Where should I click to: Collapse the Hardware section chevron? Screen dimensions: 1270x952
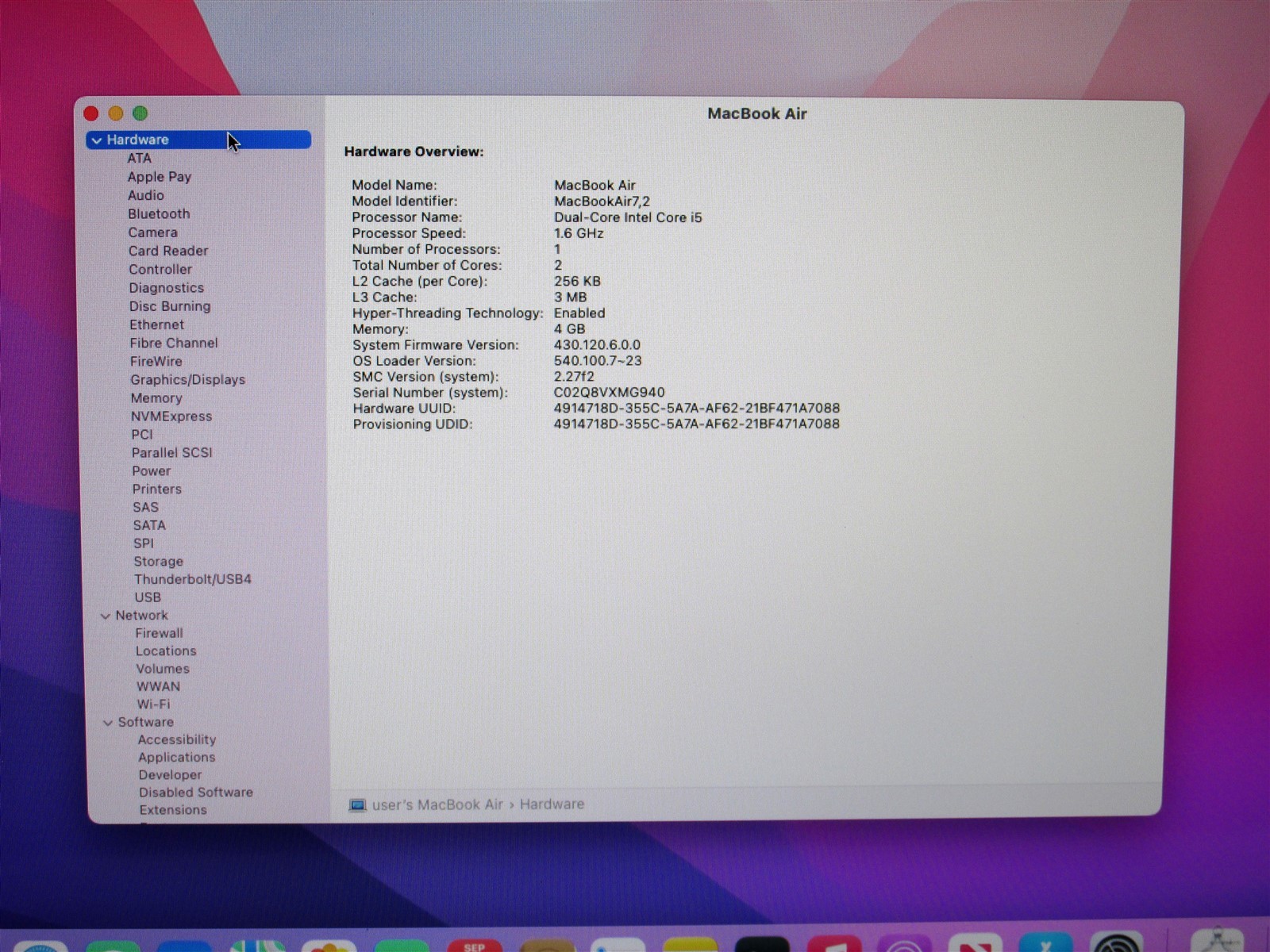[97, 140]
